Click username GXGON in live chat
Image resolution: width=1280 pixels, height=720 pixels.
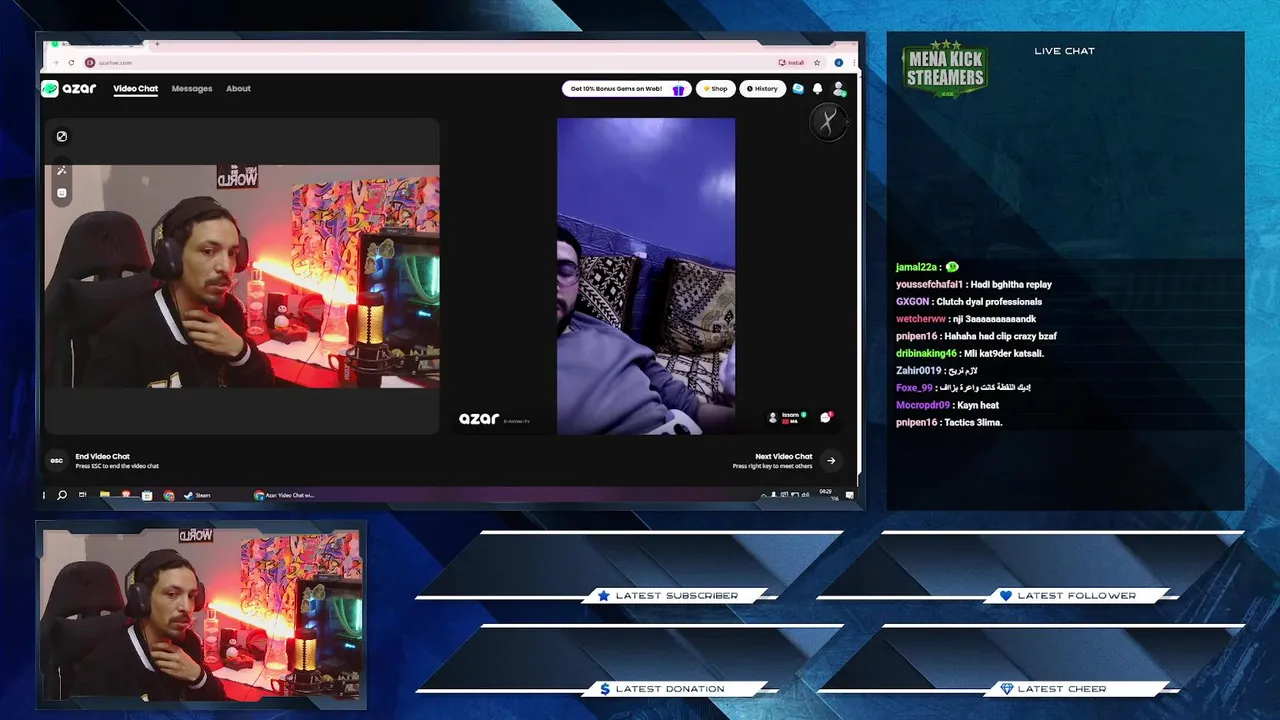point(912,302)
